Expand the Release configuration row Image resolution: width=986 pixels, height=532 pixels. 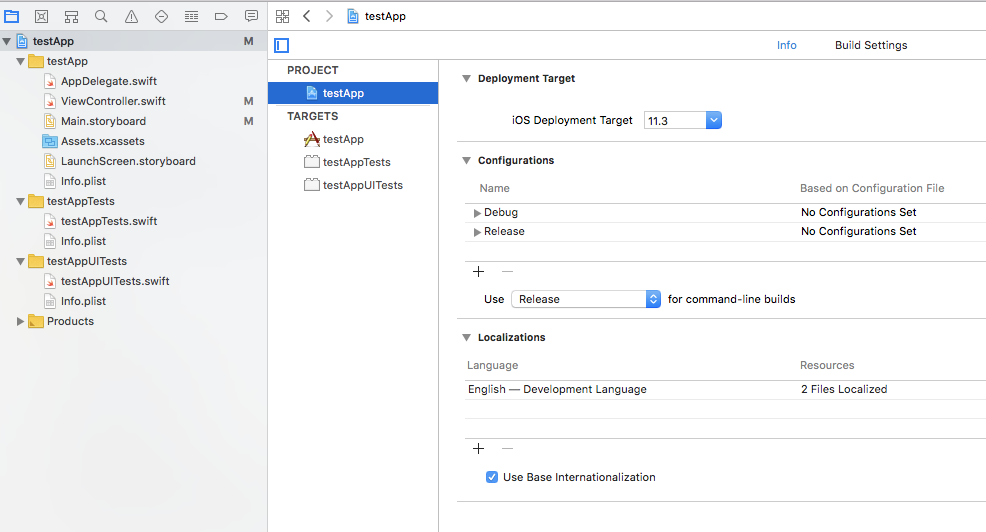[x=477, y=232]
